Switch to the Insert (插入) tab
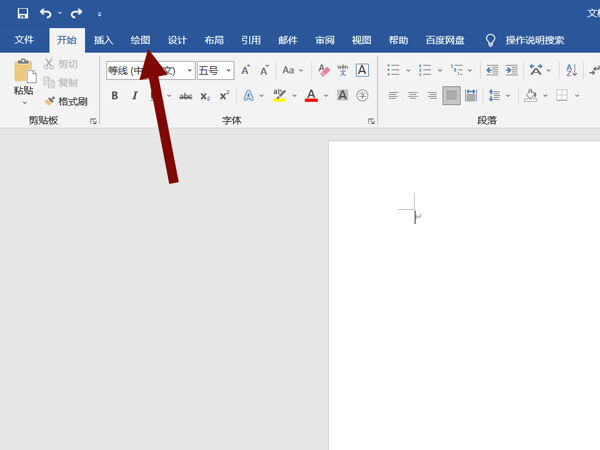The image size is (600, 450). click(103, 40)
